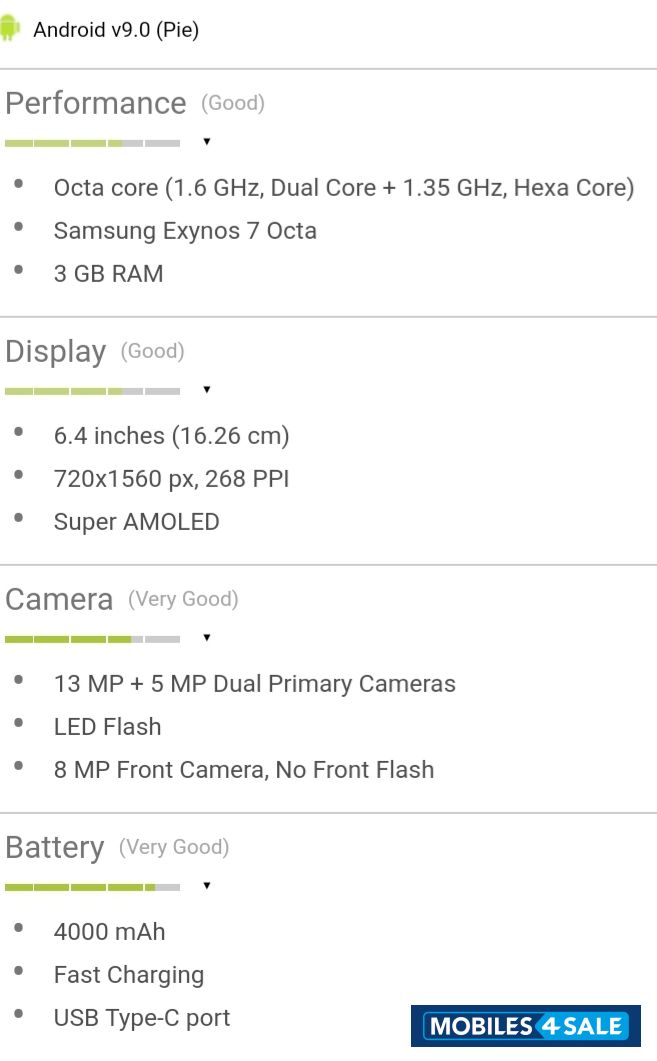Screen dimensions: 657x1061
Task: Click the bullet icon beside USB Type-C port
Action: point(19,1014)
